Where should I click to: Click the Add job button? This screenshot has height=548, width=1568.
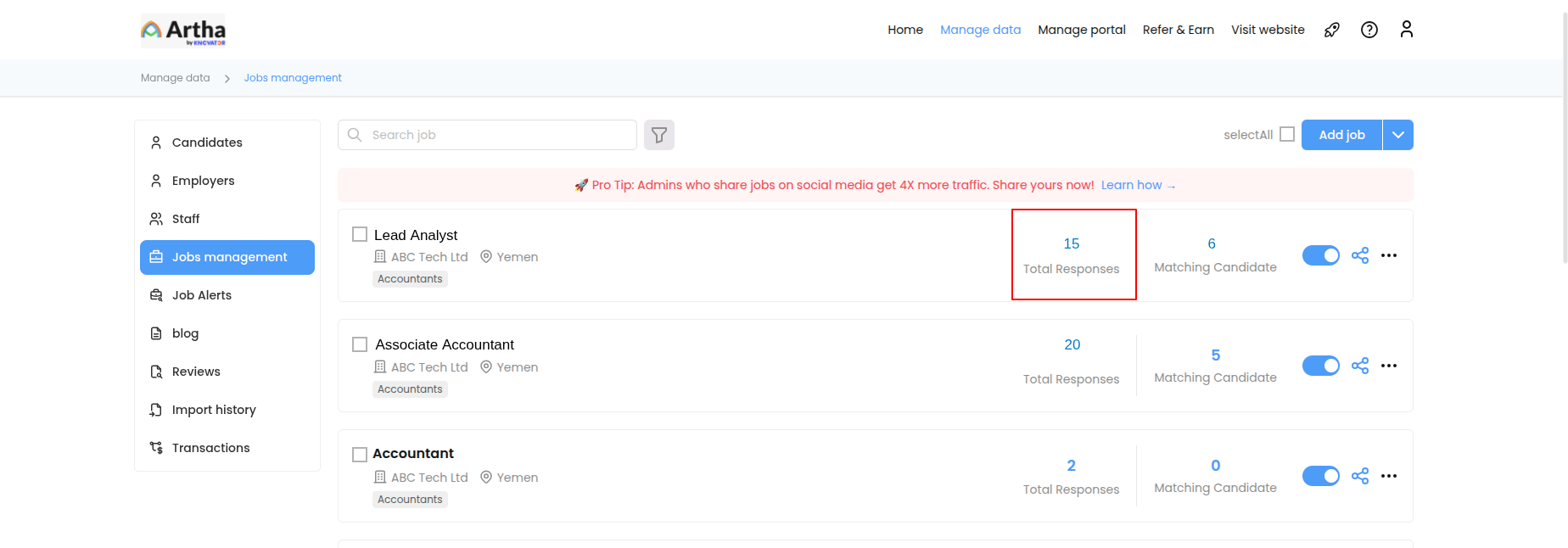pyautogui.click(x=1341, y=135)
